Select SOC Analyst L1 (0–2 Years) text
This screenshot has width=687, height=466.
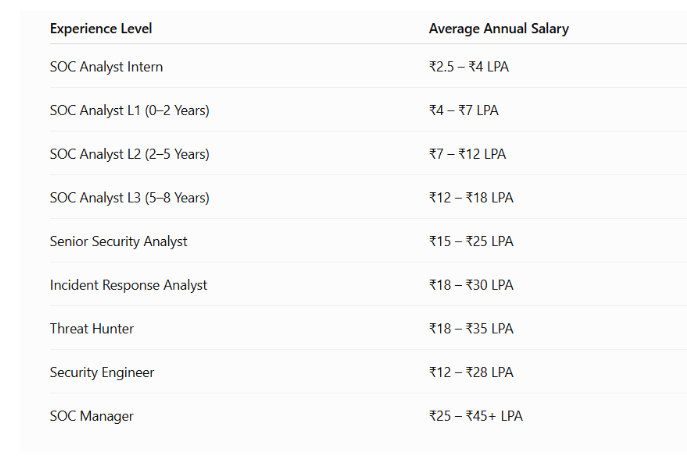129,110
